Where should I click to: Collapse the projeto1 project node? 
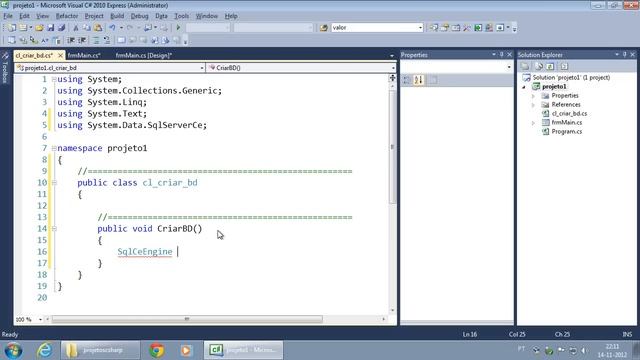pos(524,87)
